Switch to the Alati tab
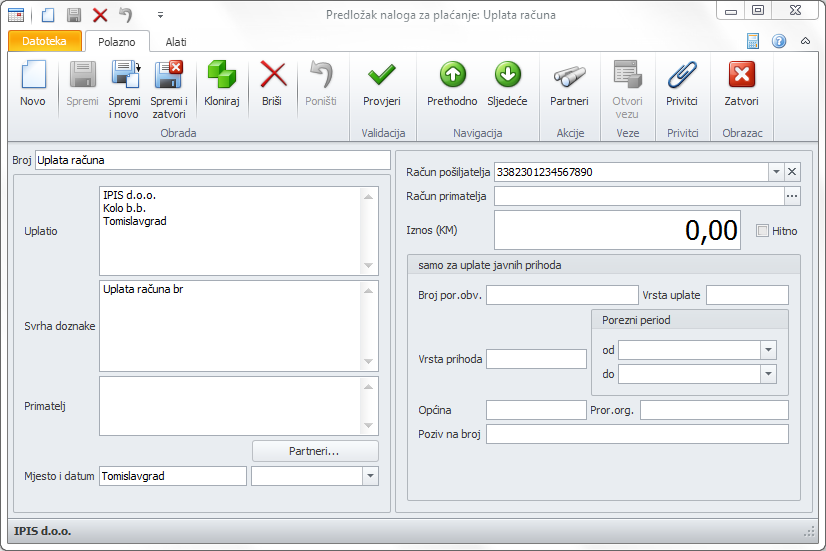826x551 pixels. [x=176, y=42]
